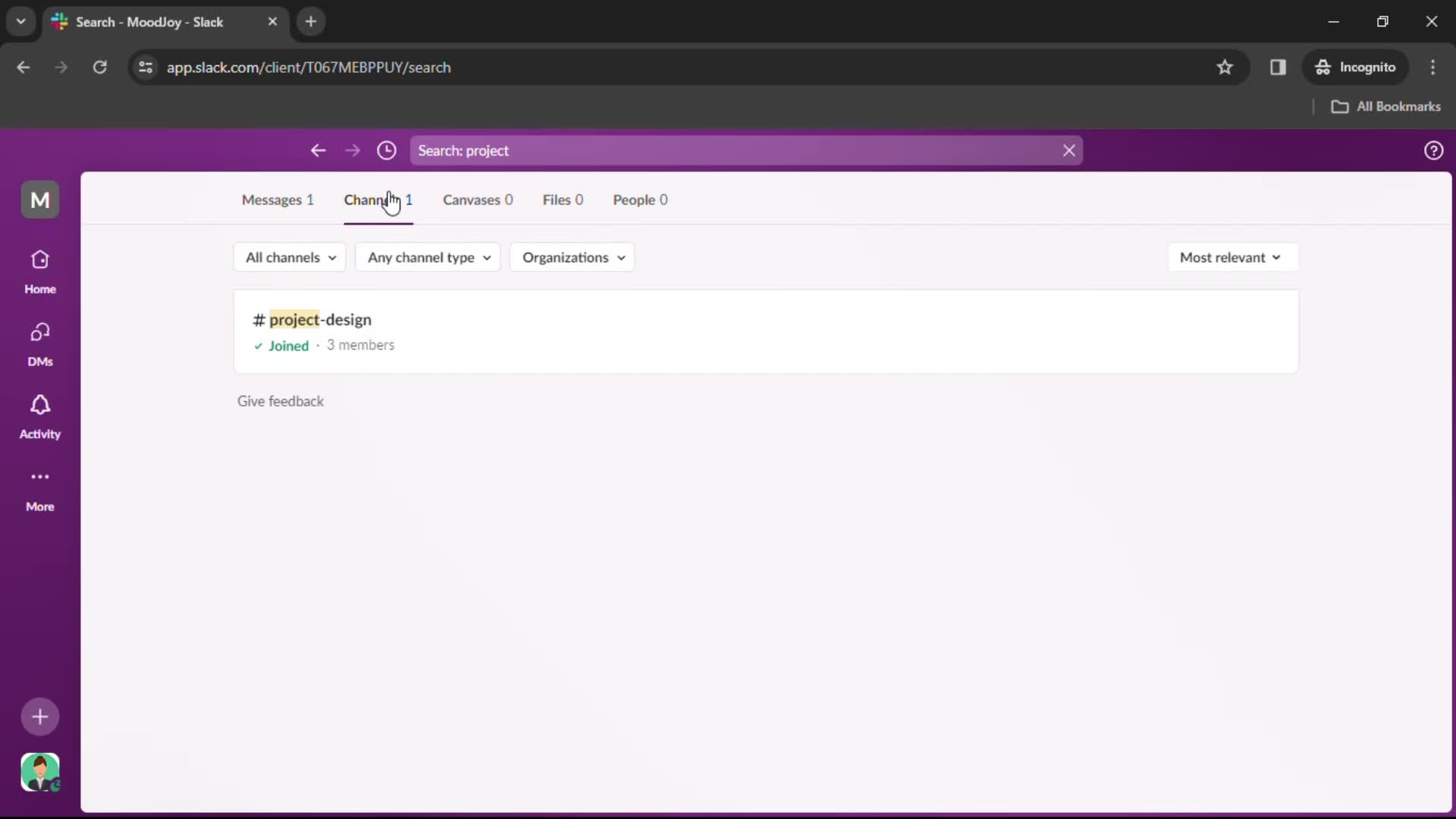This screenshot has width=1456, height=819.
Task: Click the Give feedback link
Action: (280, 401)
